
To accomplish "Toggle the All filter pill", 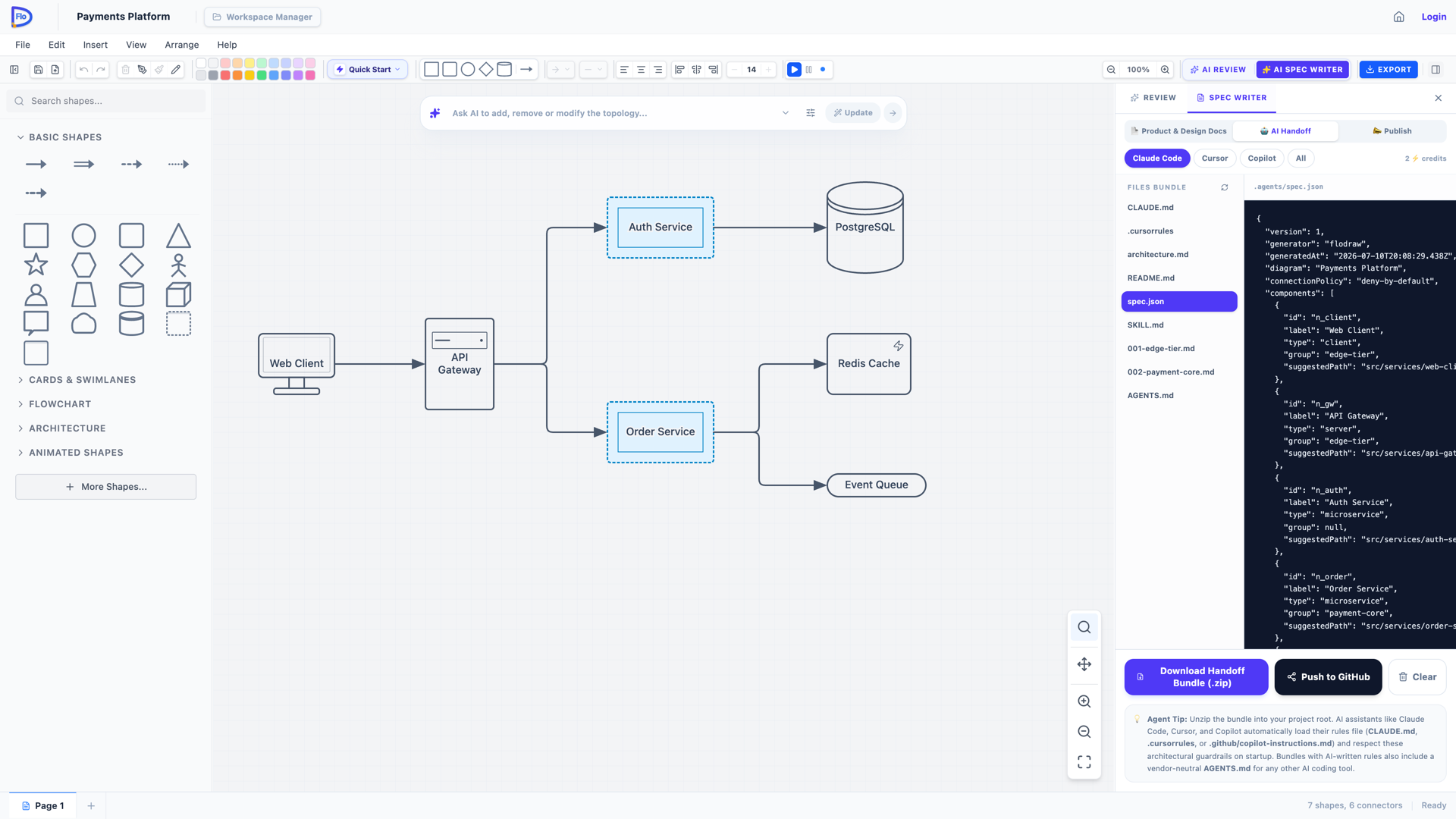I will coord(1301,158).
